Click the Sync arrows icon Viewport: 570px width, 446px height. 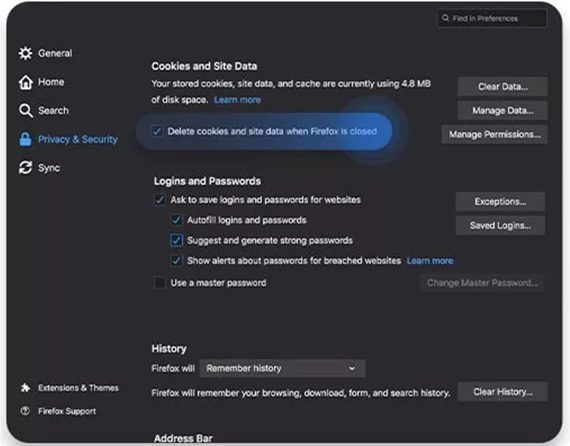[25, 168]
